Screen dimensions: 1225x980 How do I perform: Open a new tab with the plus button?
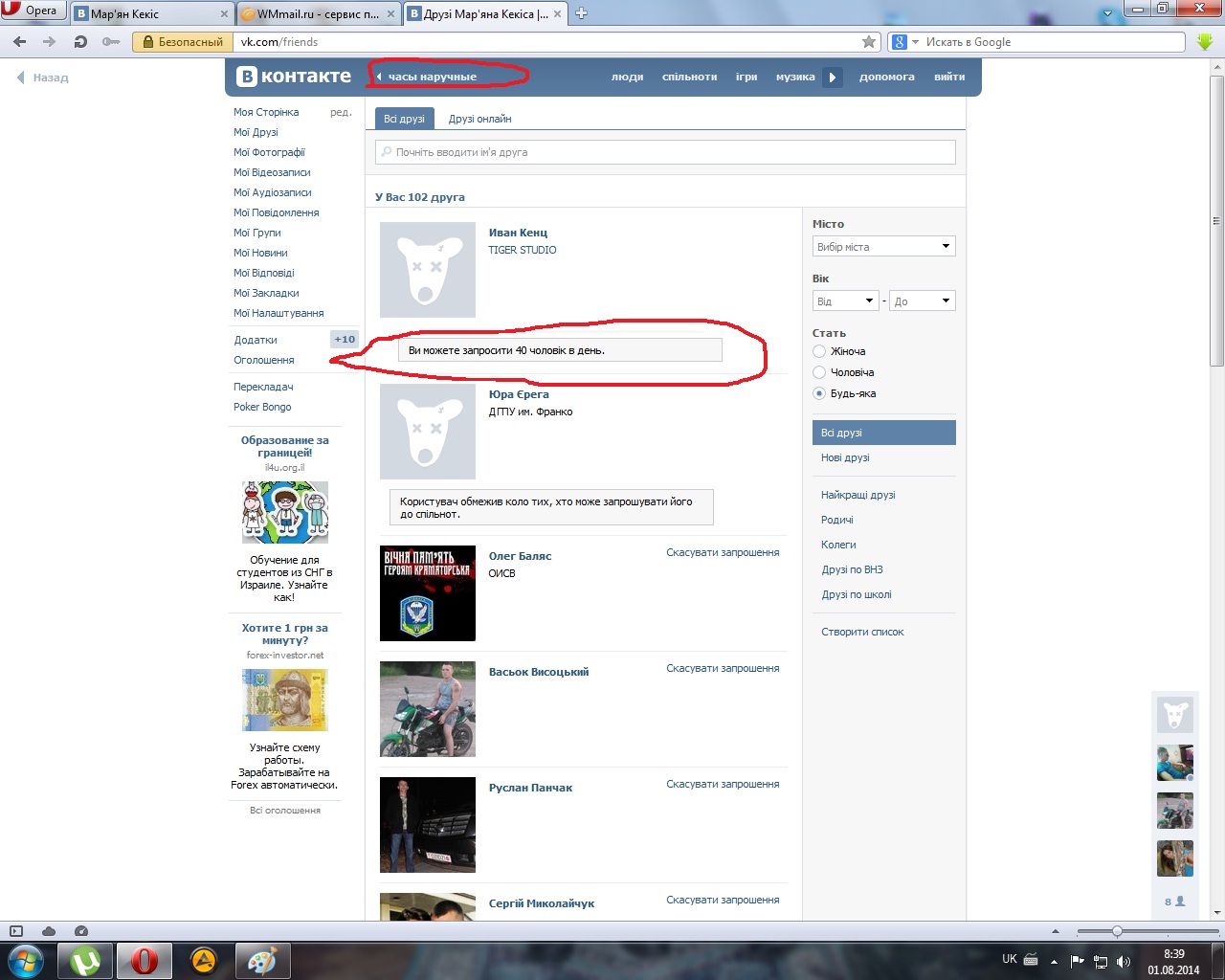pyautogui.click(x=581, y=13)
